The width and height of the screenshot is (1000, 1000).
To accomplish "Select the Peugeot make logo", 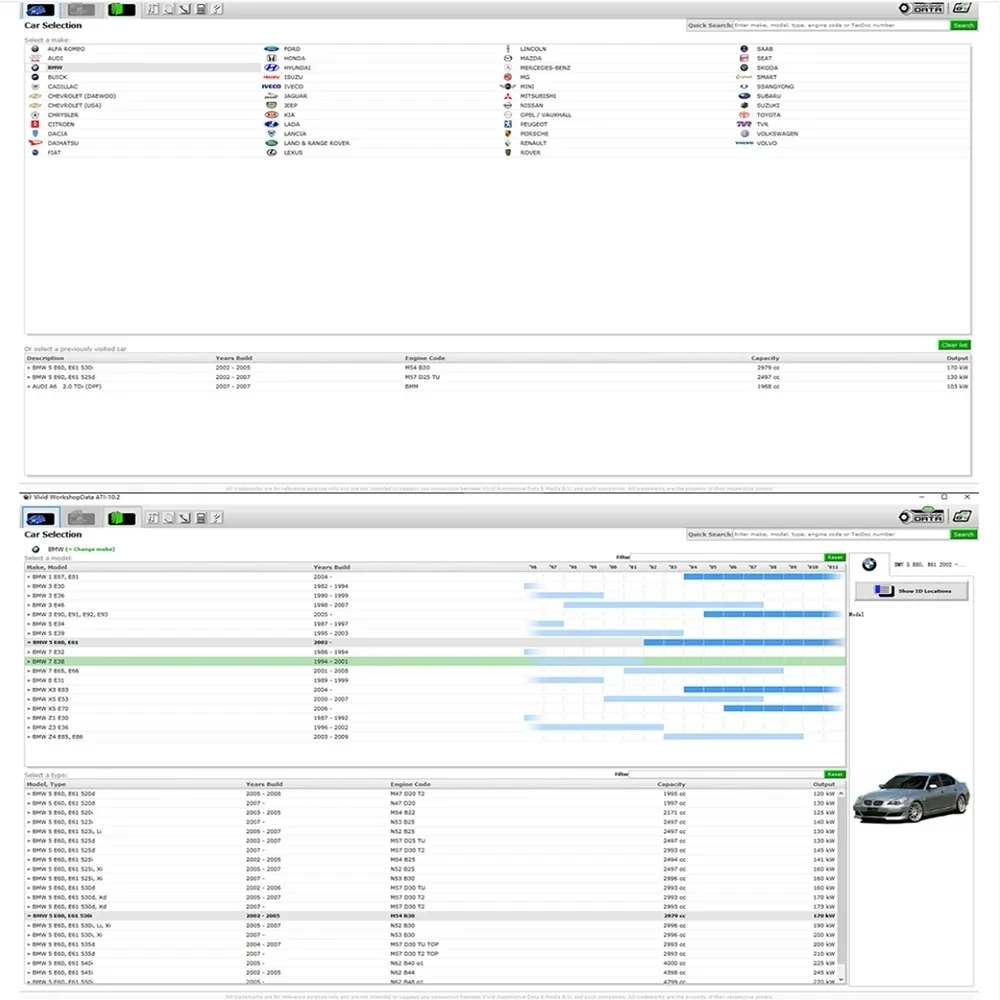I will pos(508,124).
